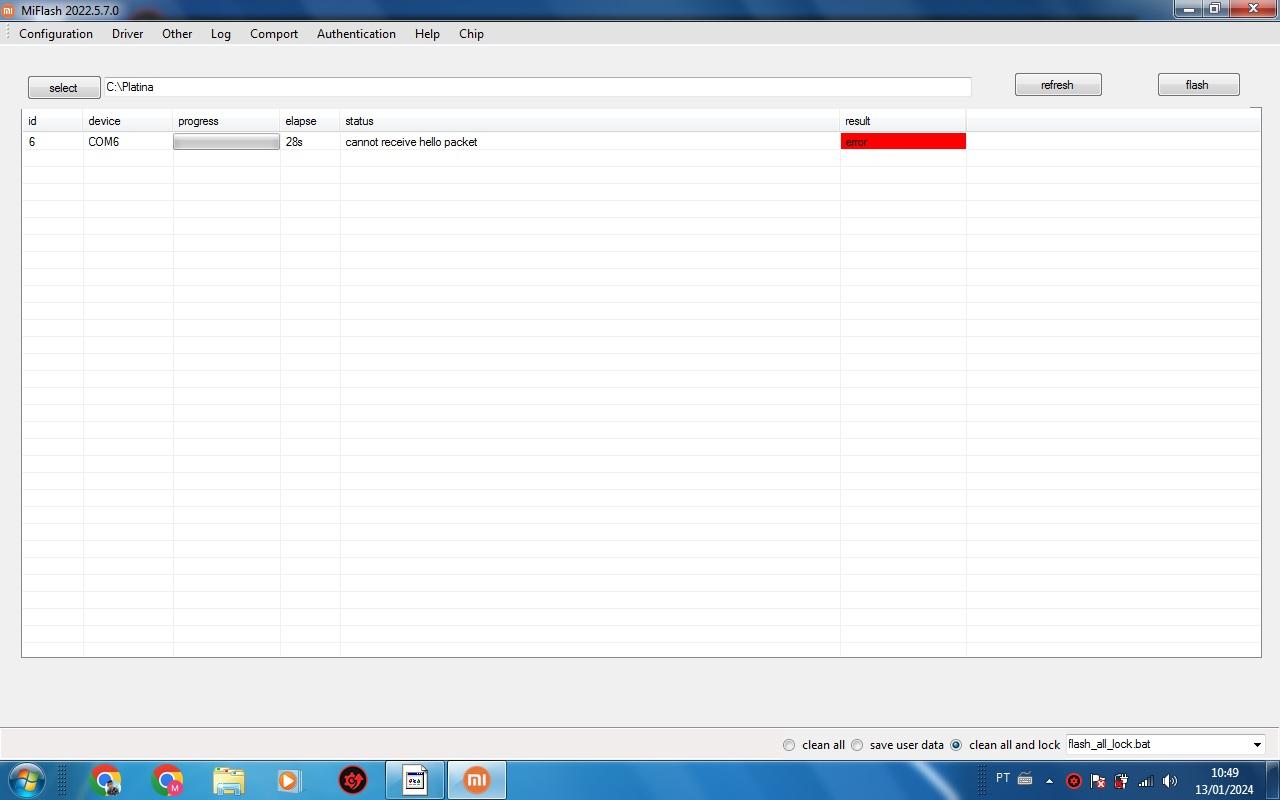Select the save user data option
This screenshot has width=1280, height=800.
click(x=857, y=745)
